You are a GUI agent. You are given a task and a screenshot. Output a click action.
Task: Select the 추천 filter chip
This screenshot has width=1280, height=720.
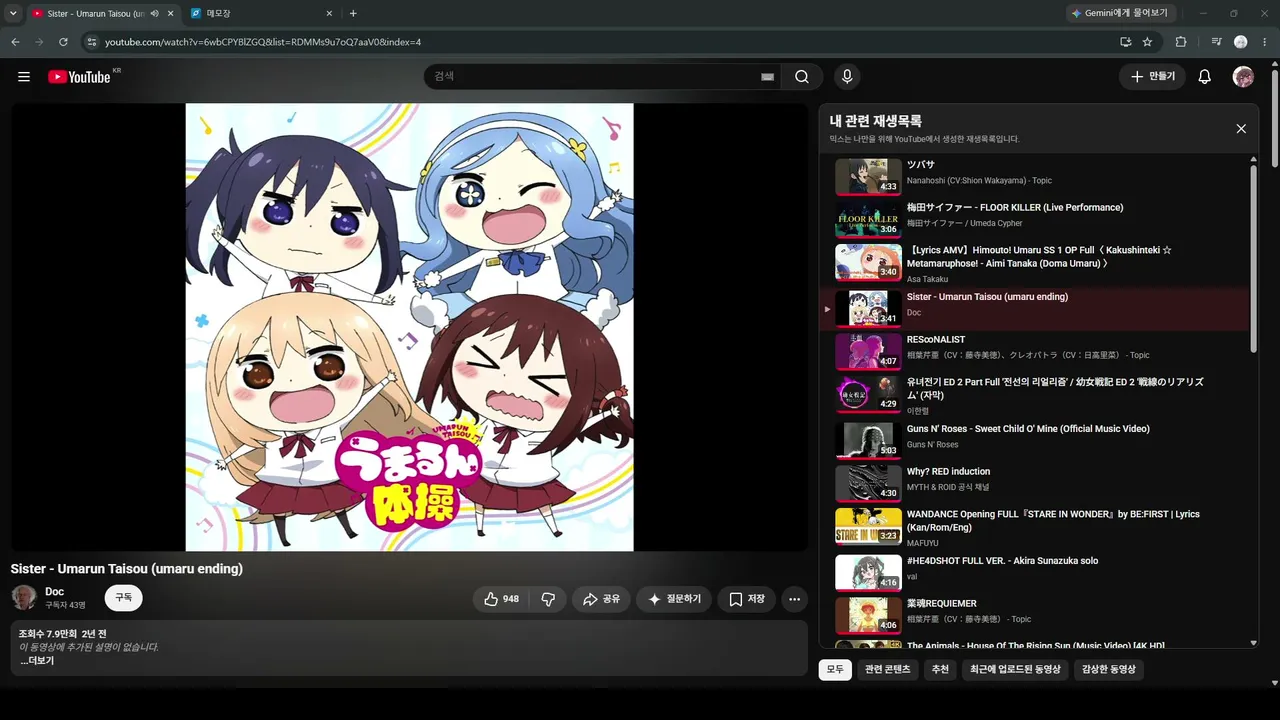point(940,669)
